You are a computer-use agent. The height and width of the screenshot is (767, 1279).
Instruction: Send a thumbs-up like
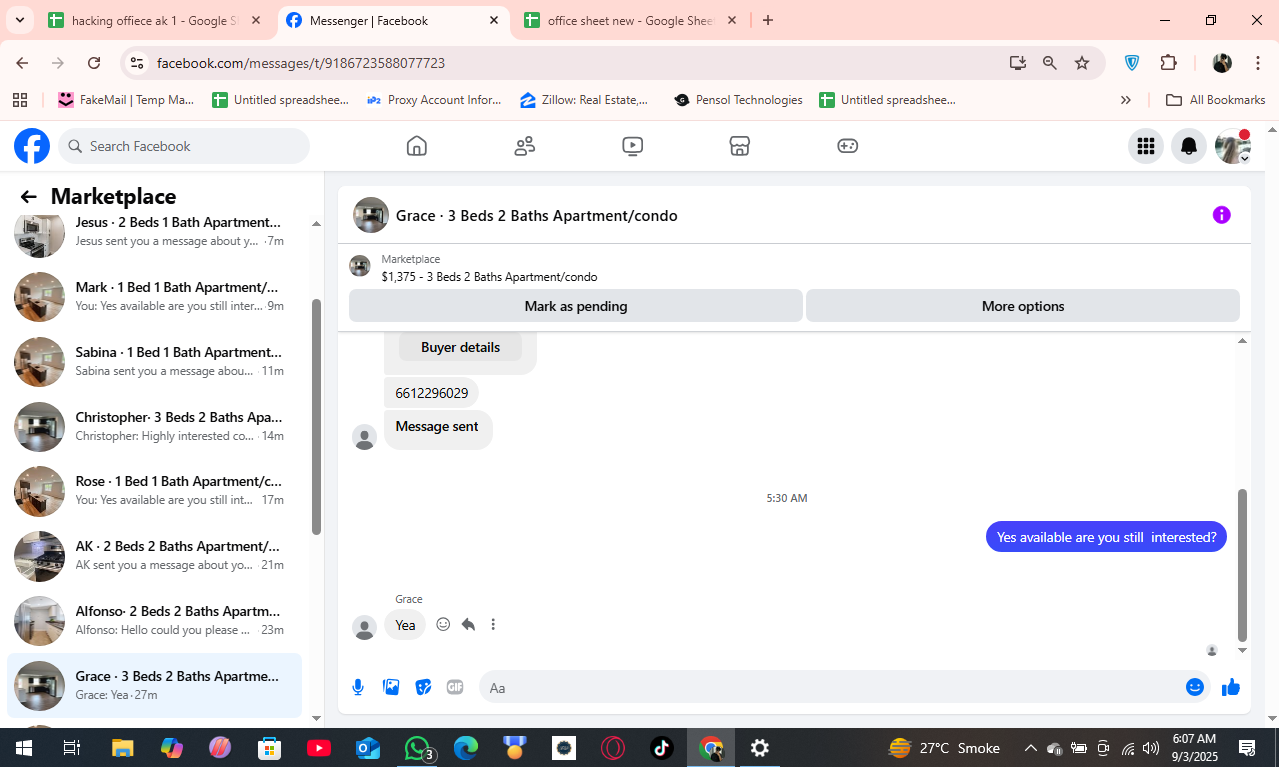click(x=1230, y=687)
